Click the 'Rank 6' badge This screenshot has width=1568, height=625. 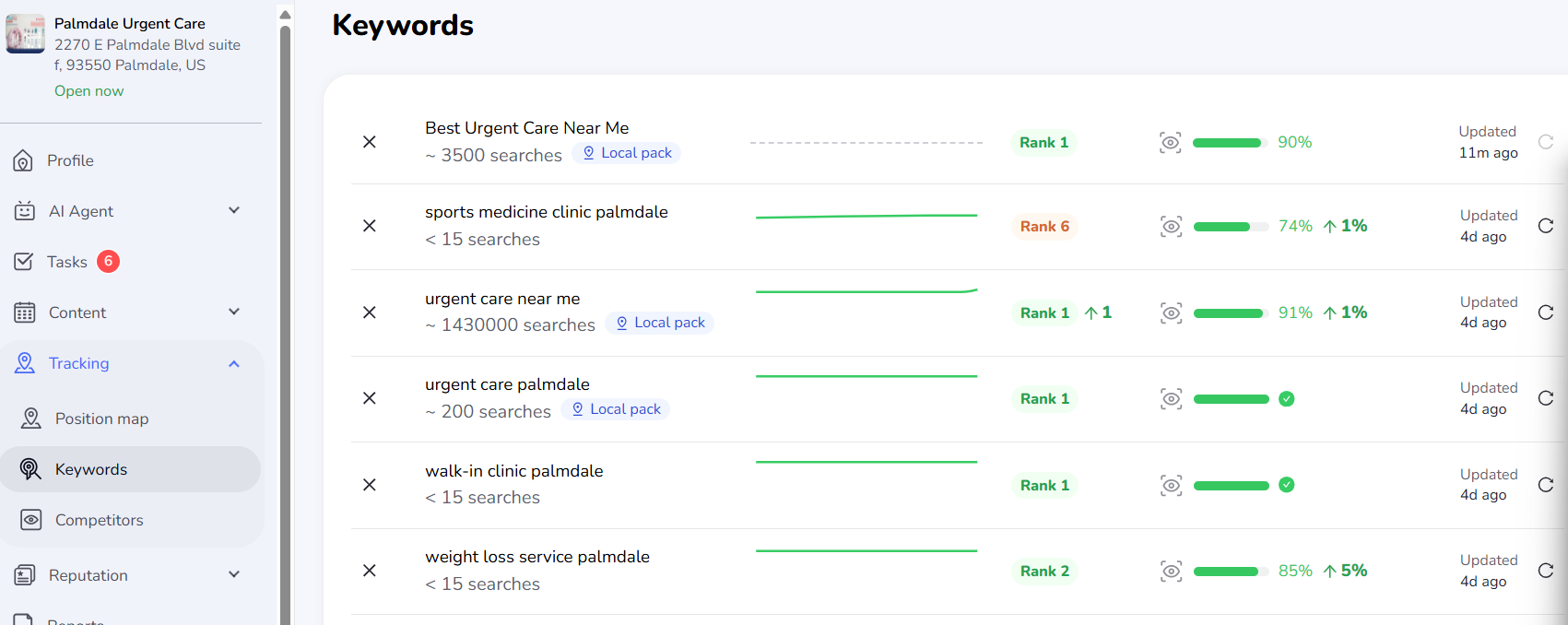tap(1044, 227)
